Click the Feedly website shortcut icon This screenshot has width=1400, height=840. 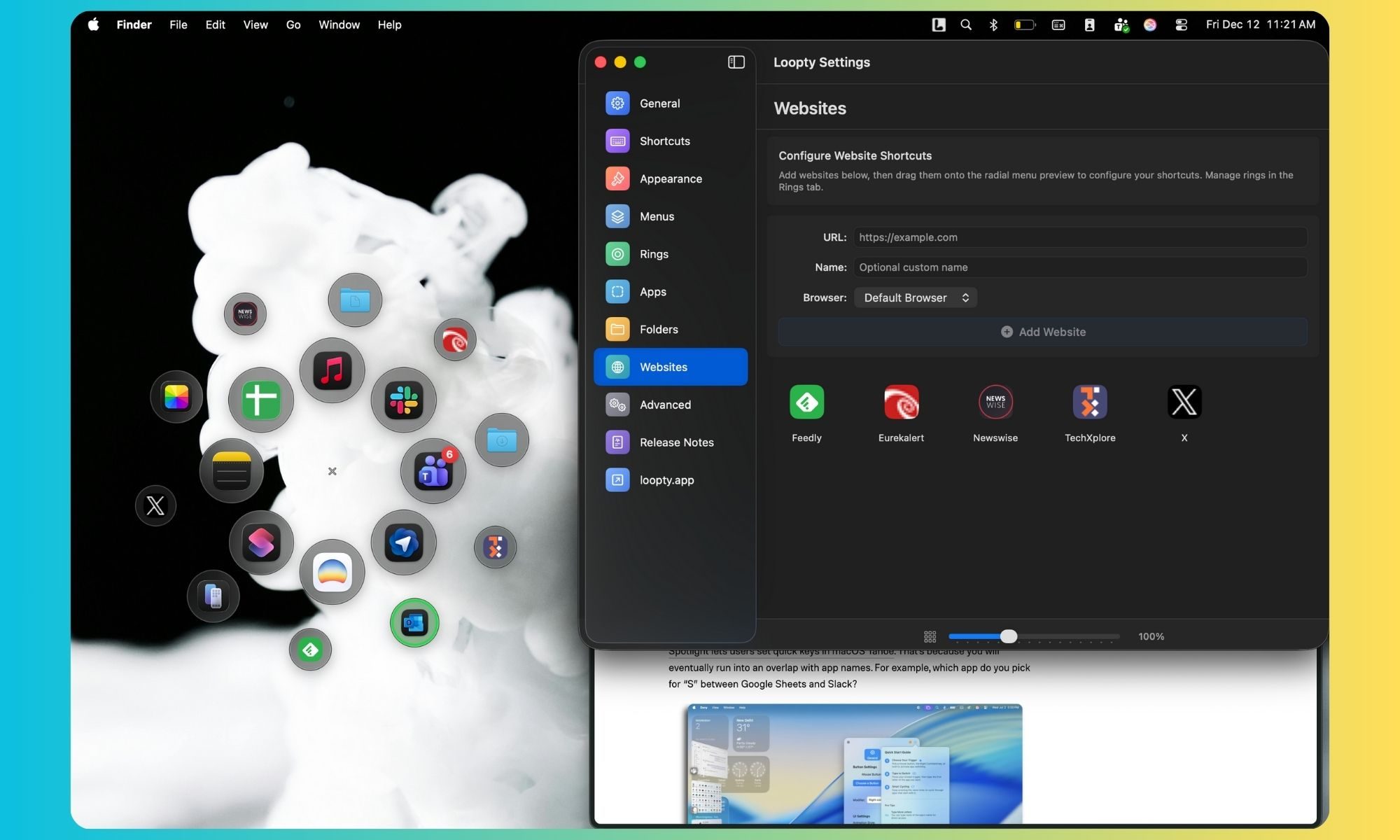806,402
